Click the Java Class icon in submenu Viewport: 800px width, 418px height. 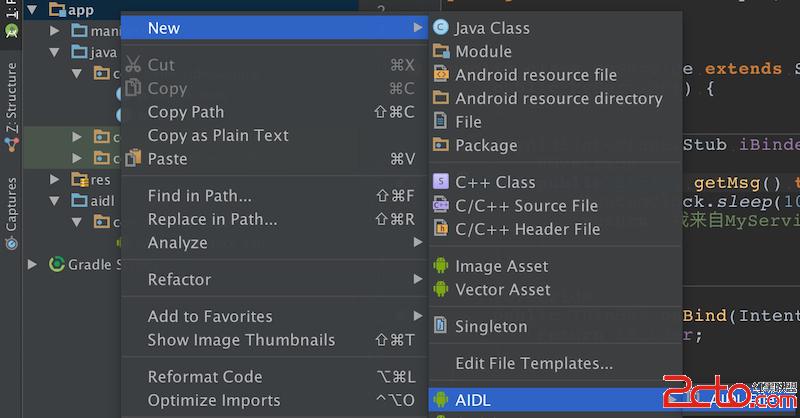(441, 28)
